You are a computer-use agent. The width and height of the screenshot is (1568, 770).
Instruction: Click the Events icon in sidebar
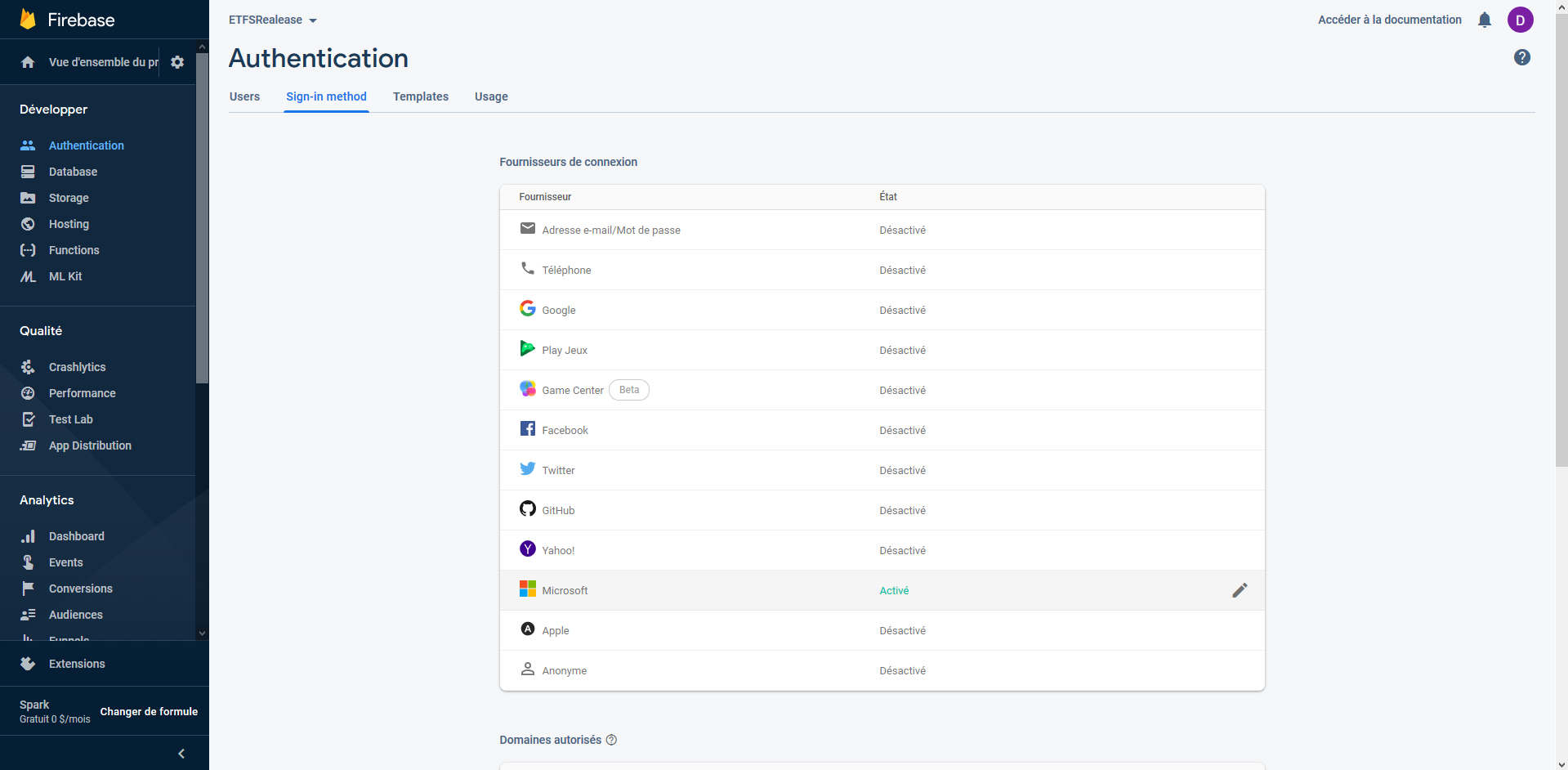click(28, 562)
